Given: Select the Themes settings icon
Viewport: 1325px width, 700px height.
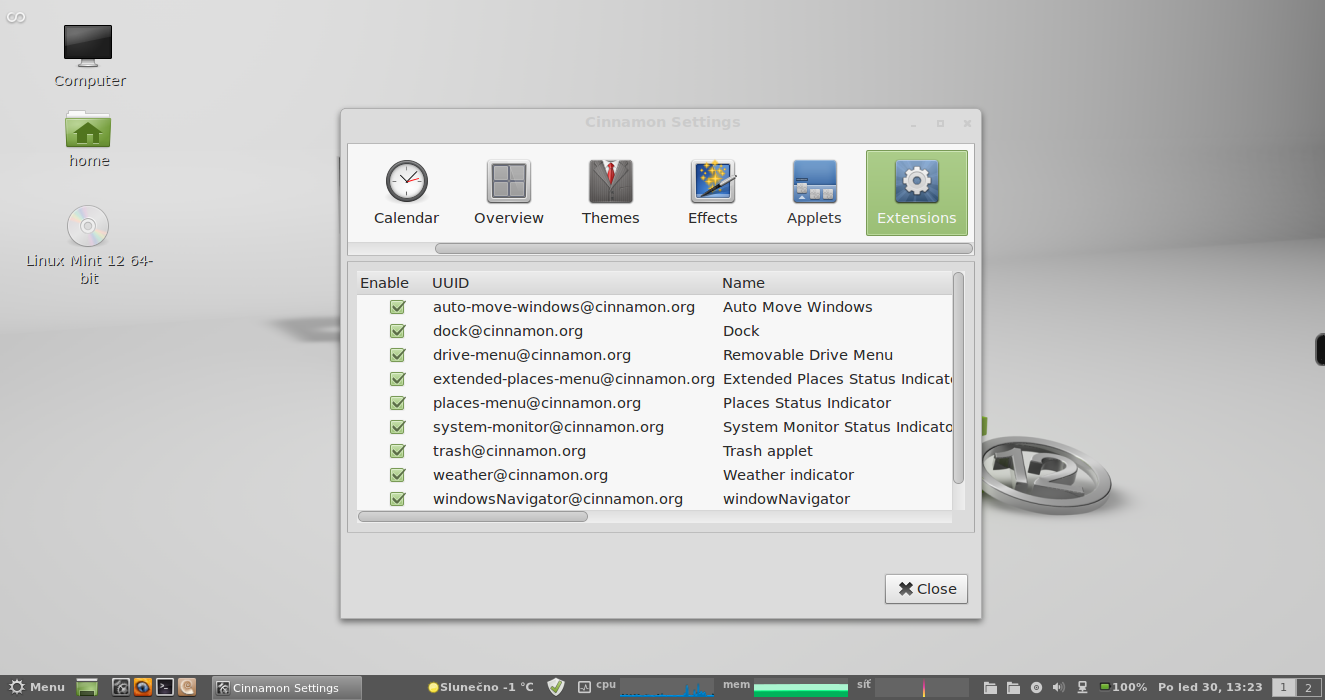Looking at the screenshot, I should coord(610,193).
